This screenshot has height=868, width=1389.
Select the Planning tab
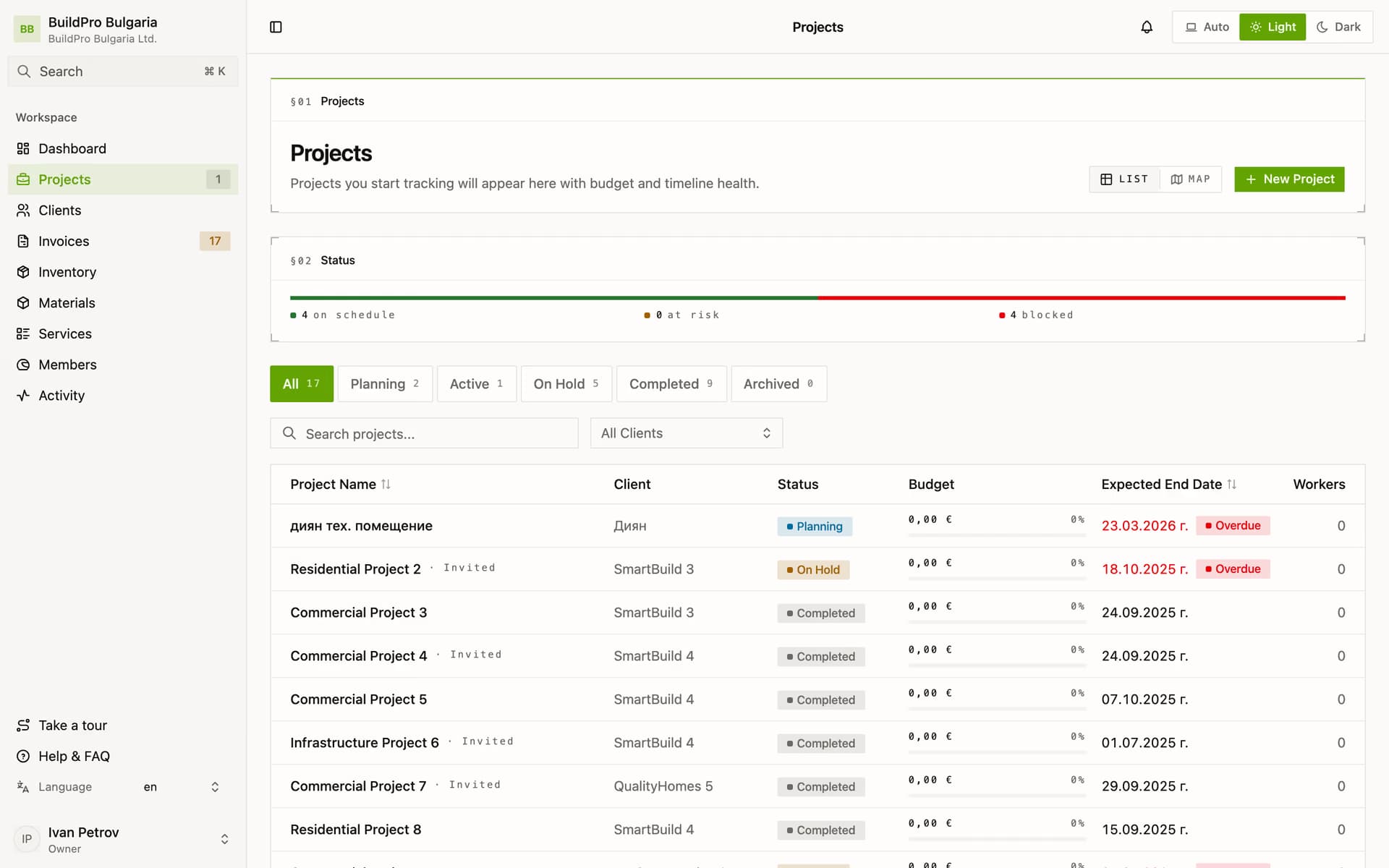pyautogui.click(x=385, y=383)
